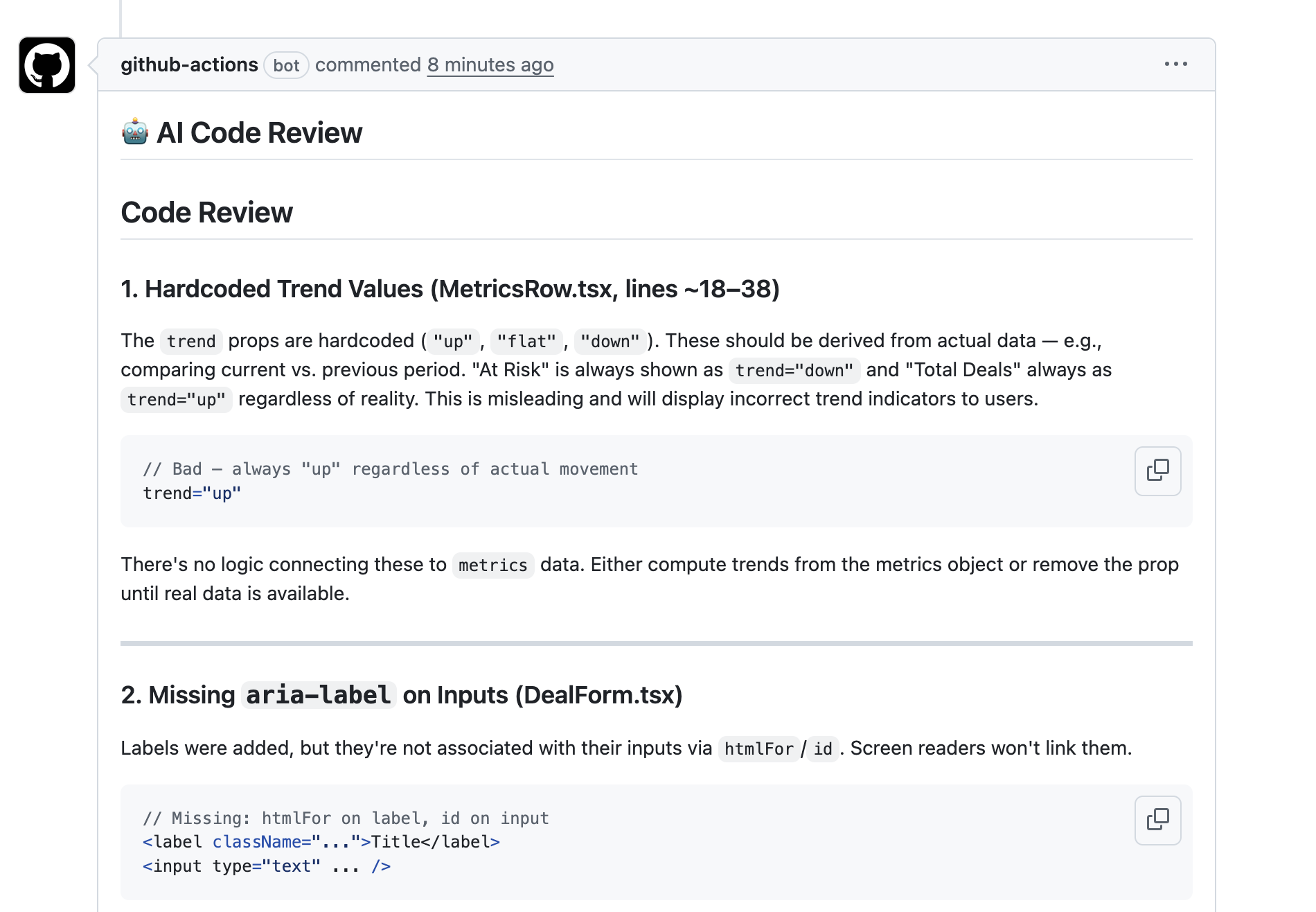
Task: Click the 'Code Review' section heading
Action: tap(206, 213)
